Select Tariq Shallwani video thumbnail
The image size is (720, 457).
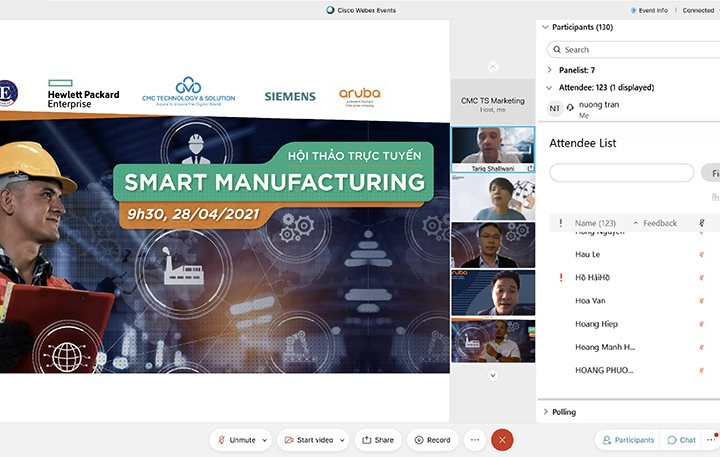(493, 150)
